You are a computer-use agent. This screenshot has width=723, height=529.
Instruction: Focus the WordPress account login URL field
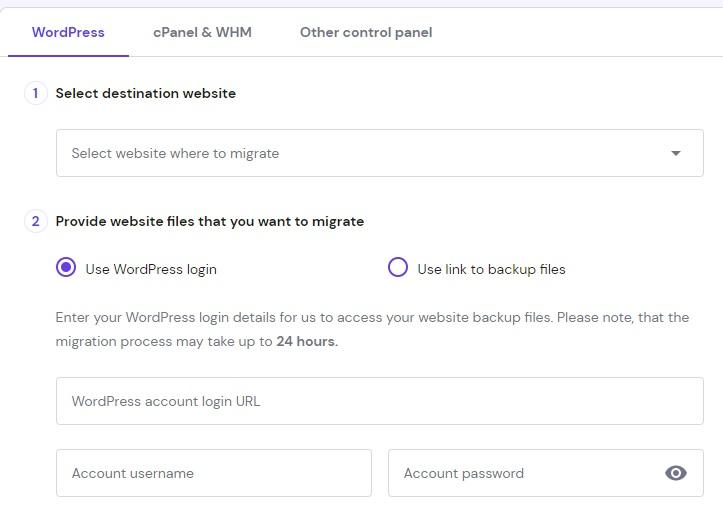[x=380, y=401]
